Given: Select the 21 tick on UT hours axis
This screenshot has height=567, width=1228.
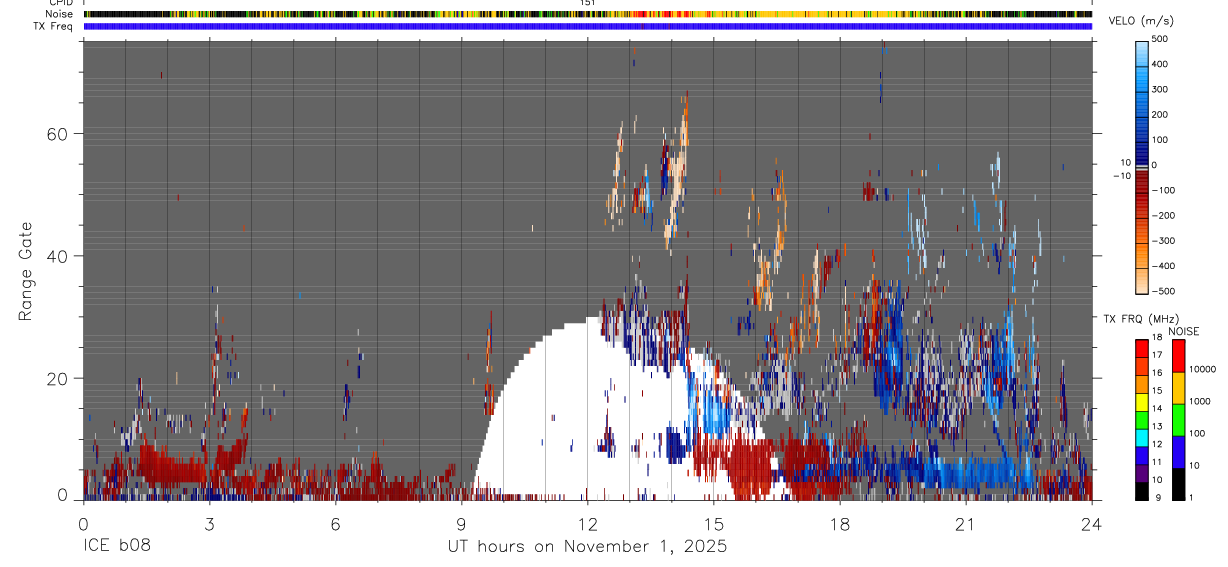Looking at the screenshot, I should click(965, 523).
